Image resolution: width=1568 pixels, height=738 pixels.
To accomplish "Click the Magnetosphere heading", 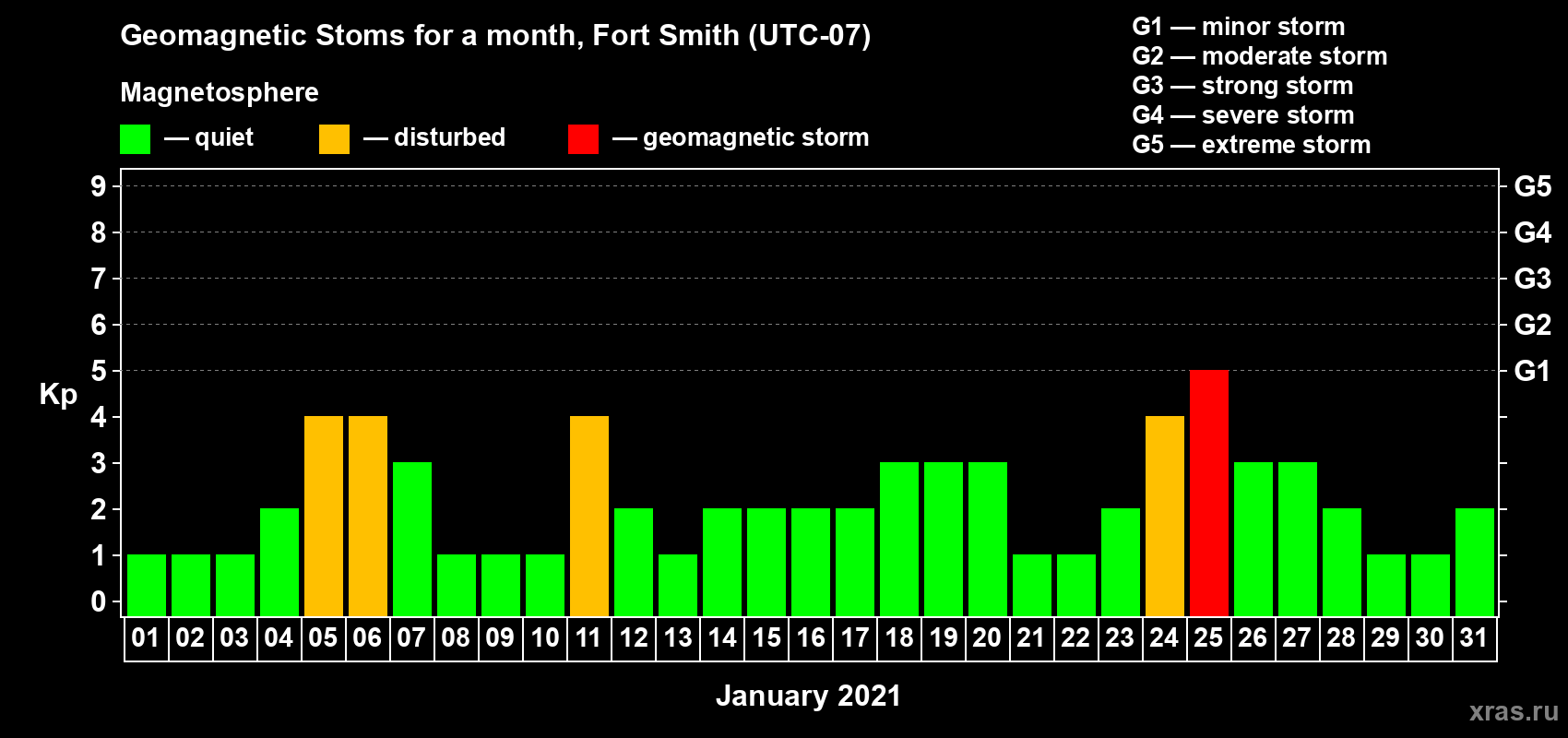I will click(x=220, y=93).
